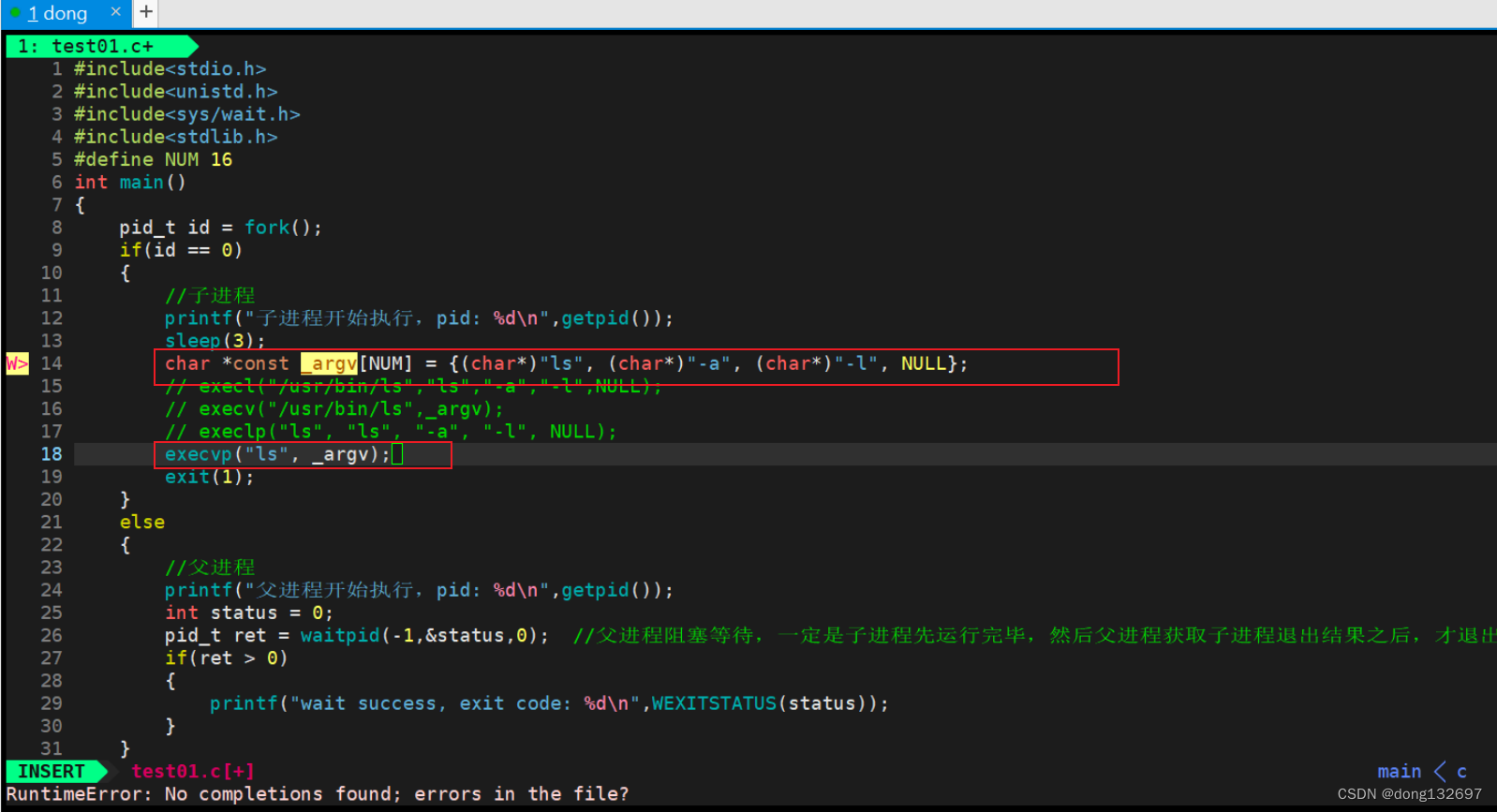The width and height of the screenshot is (1497, 812).
Task: Click the 'c' filetype indicator
Action: 1461,772
